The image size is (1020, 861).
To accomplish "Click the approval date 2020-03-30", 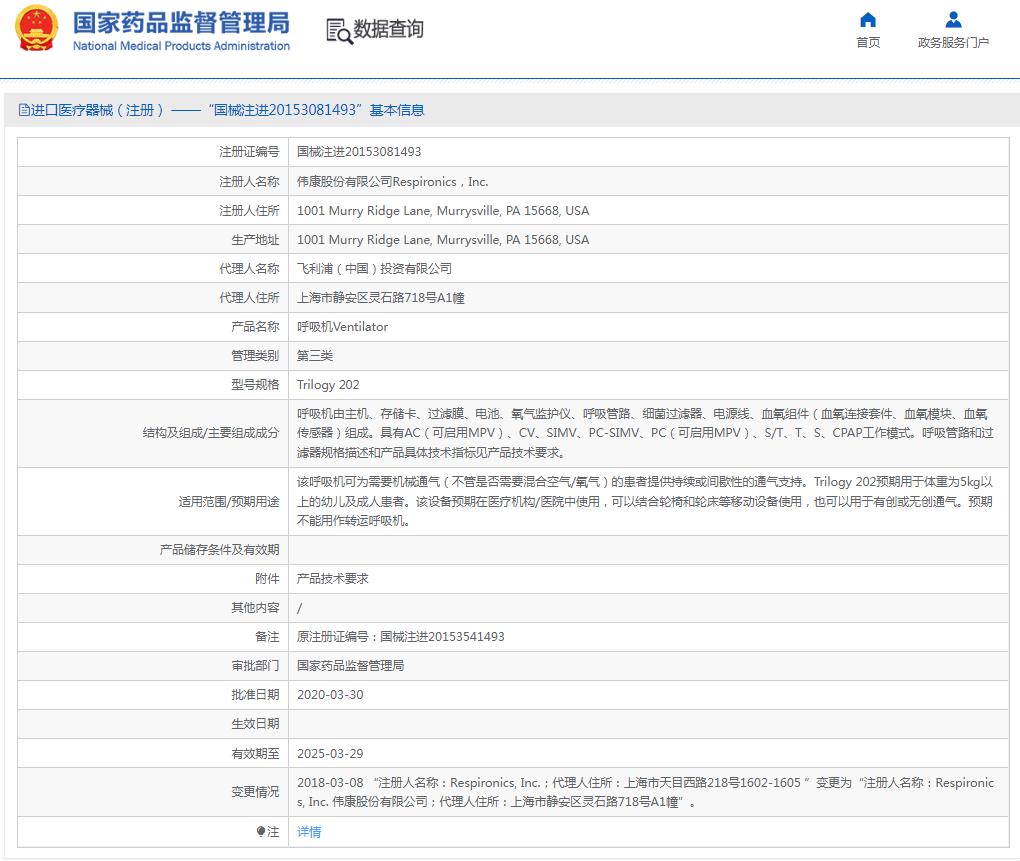I will [329, 695].
